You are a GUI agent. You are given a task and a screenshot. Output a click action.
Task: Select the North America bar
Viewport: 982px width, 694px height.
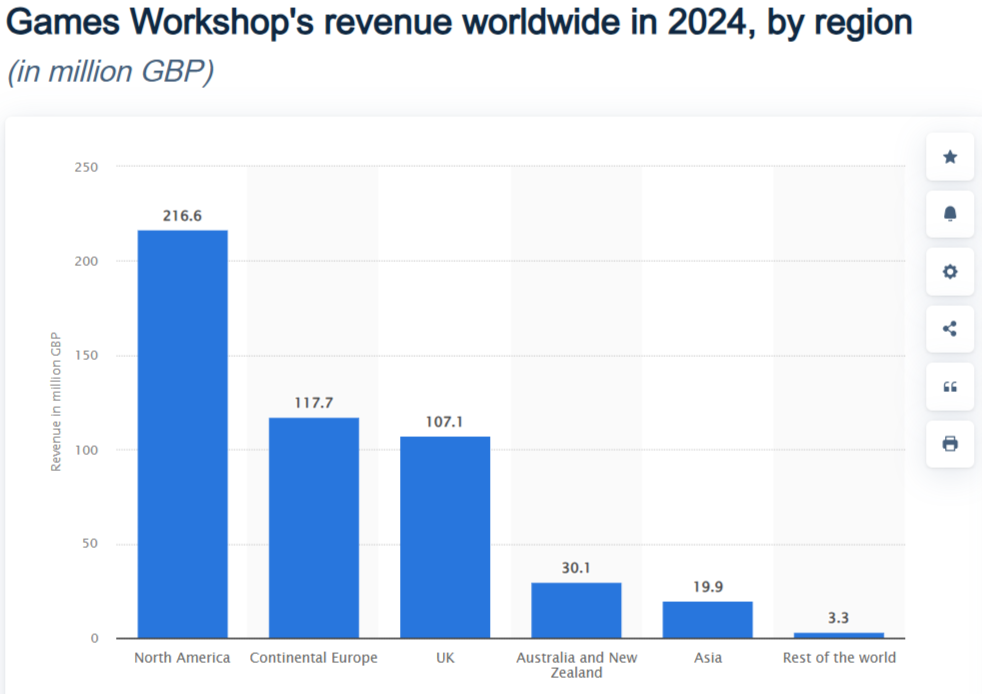(x=182, y=434)
